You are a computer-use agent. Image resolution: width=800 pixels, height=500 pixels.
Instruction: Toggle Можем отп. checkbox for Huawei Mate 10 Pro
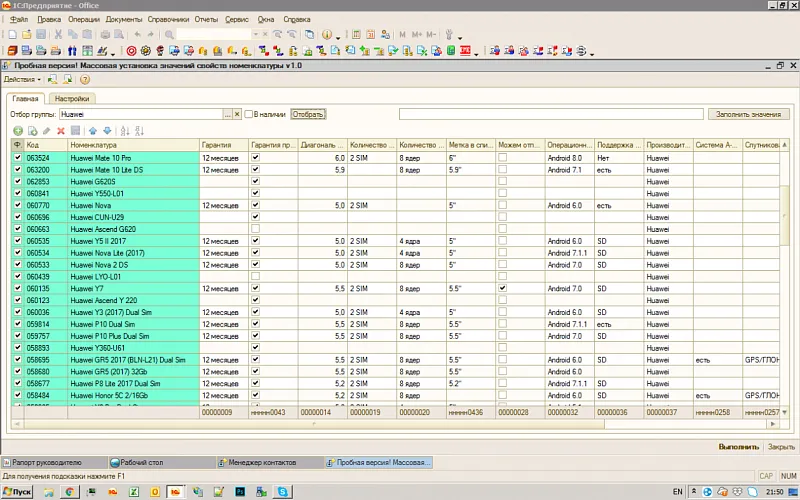click(x=503, y=158)
